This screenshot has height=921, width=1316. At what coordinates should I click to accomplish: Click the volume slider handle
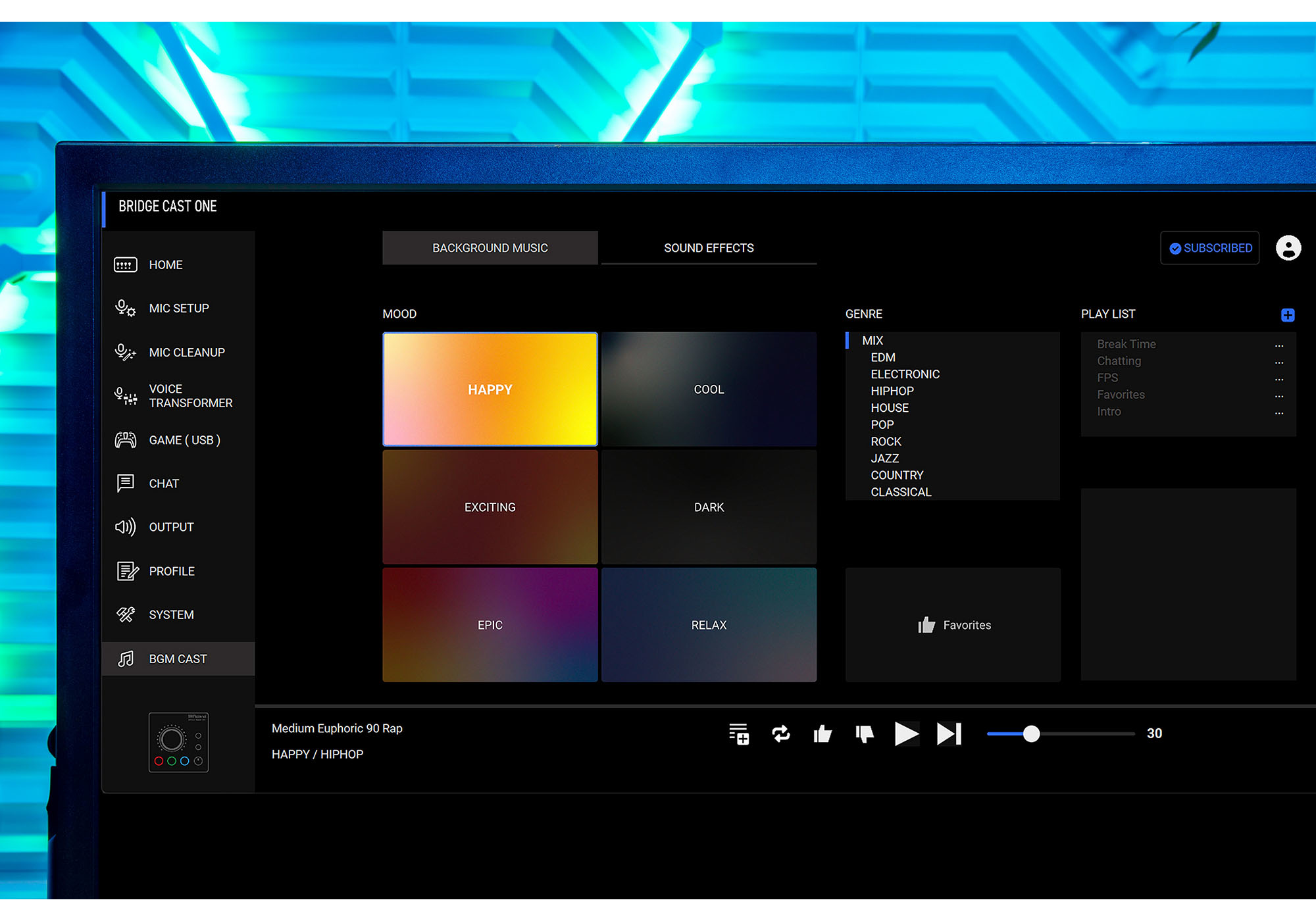click(x=1031, y=734)
